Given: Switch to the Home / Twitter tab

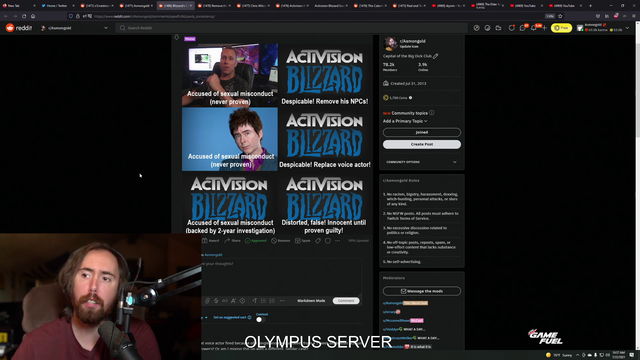Looking at the screenshot, I should pyautogui.click(x=57, y=6).
